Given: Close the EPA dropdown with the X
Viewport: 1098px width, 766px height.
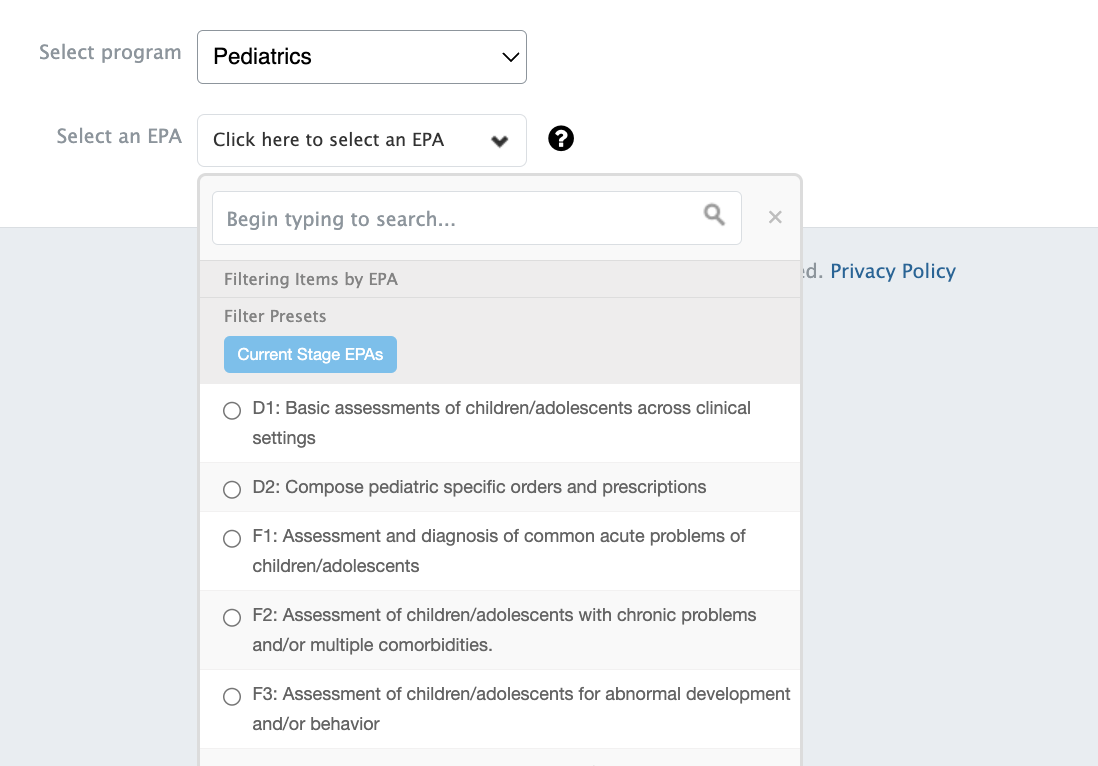Looking at the screenshot, I should point(775,217).
